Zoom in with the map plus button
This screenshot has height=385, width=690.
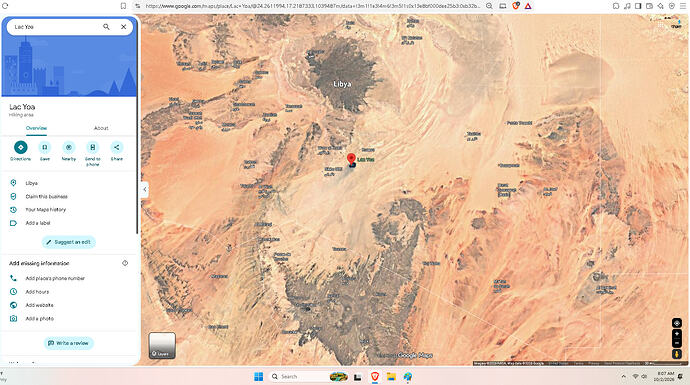click(x=677, y=334)
